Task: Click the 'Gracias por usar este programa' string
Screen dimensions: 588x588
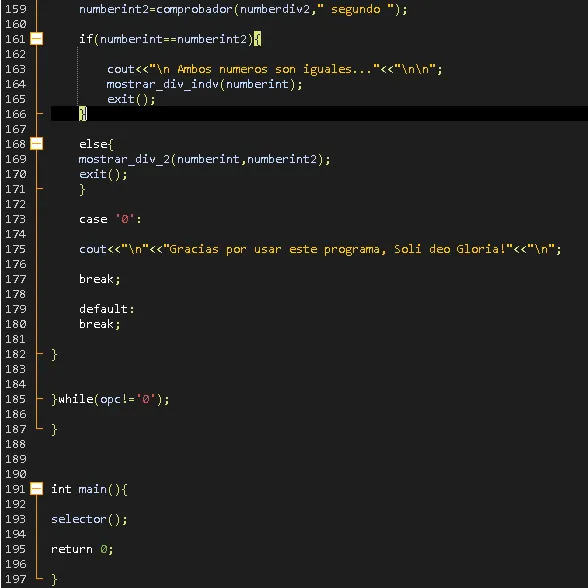Action: coord(338,249)
